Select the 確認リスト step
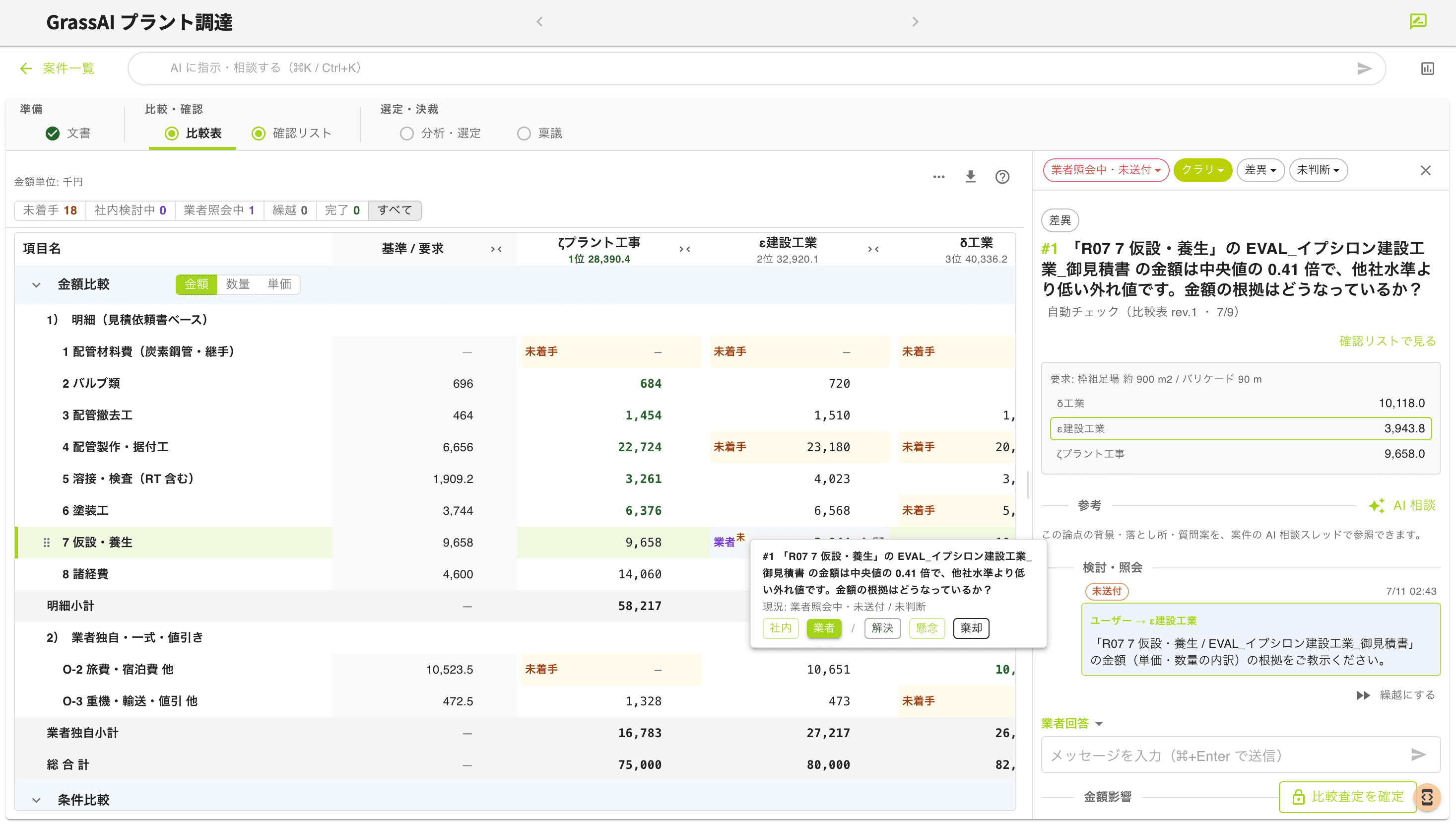The width and height of the screenshot is (1456, 825). pyautogui.click(x=291, y=133)
